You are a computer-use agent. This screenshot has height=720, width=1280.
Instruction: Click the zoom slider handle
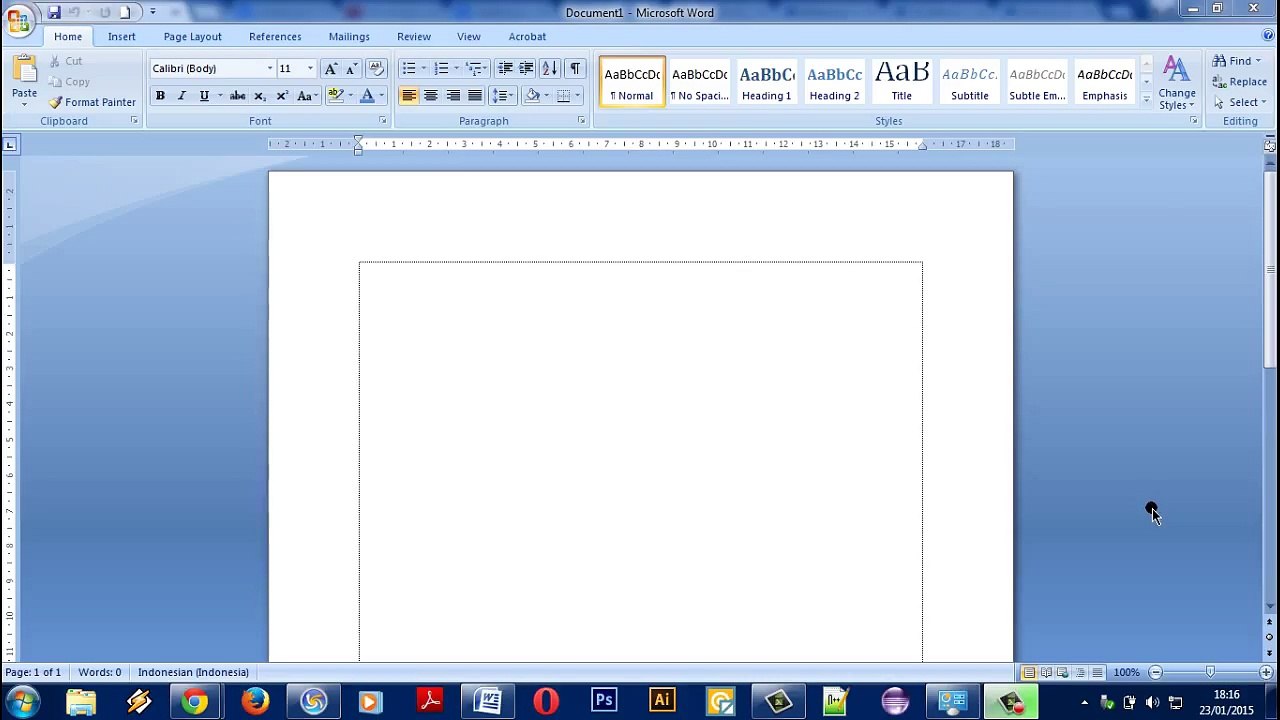point(1210,672)
